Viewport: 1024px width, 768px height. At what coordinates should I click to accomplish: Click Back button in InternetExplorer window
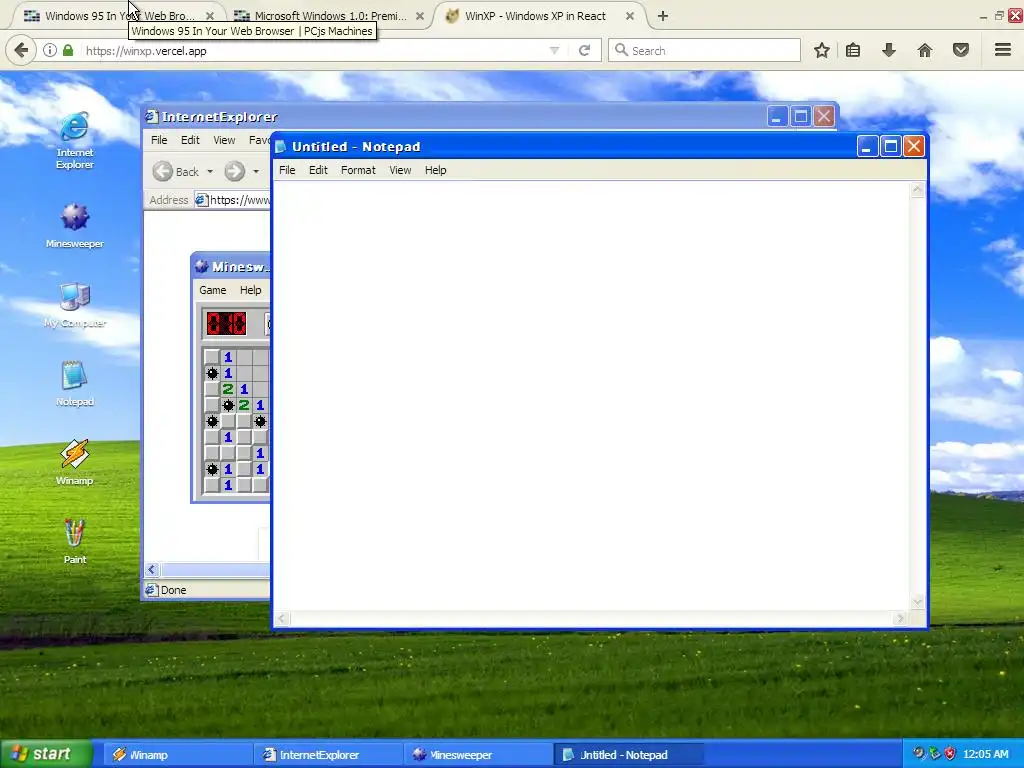tap(175, 172)
